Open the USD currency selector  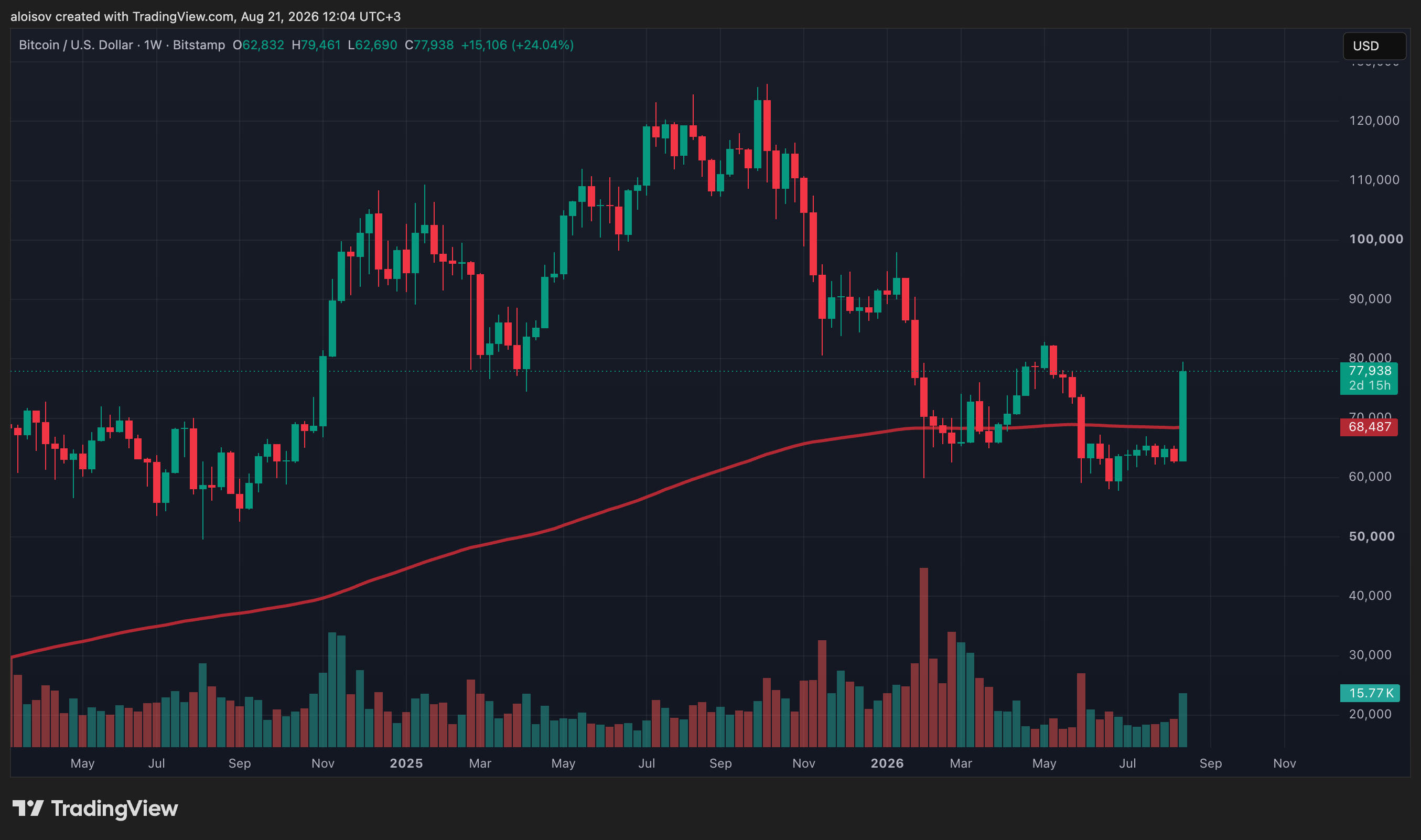click(1374, 46)
